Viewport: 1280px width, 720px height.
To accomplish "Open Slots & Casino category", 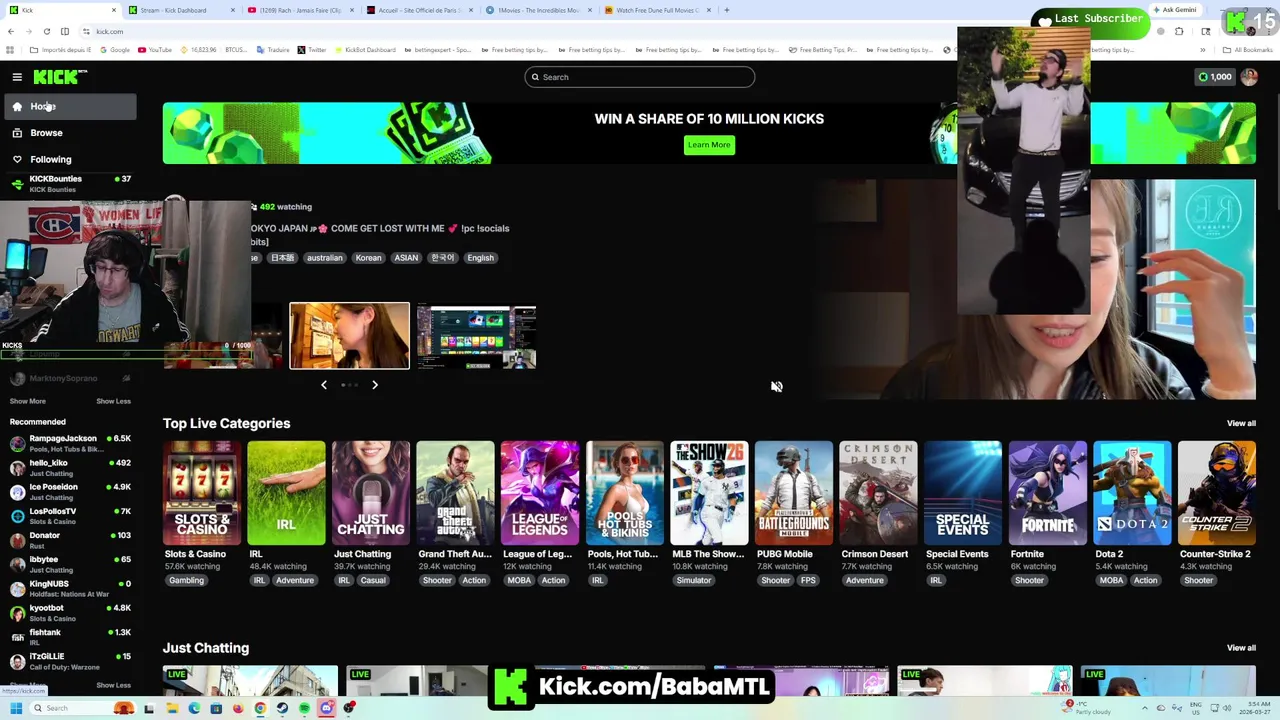I will click(202, 493).
